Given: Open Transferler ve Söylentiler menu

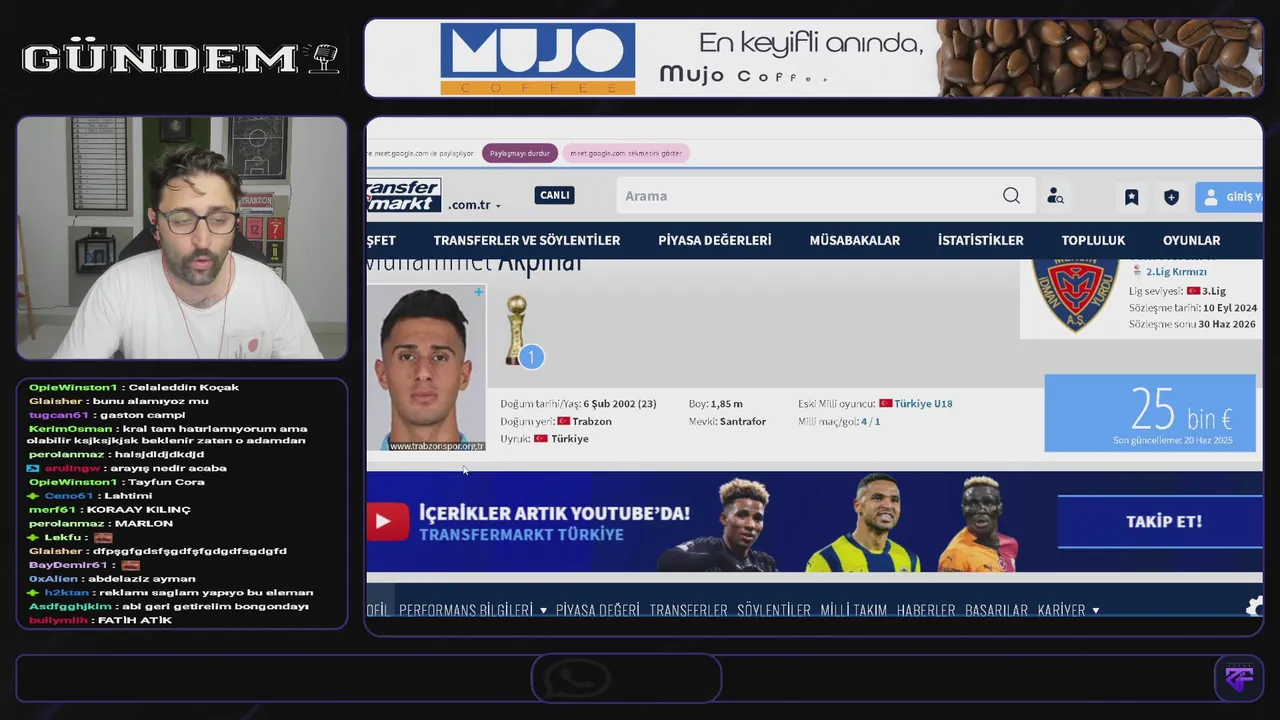Looking at the screenshot, I should 527,240.
